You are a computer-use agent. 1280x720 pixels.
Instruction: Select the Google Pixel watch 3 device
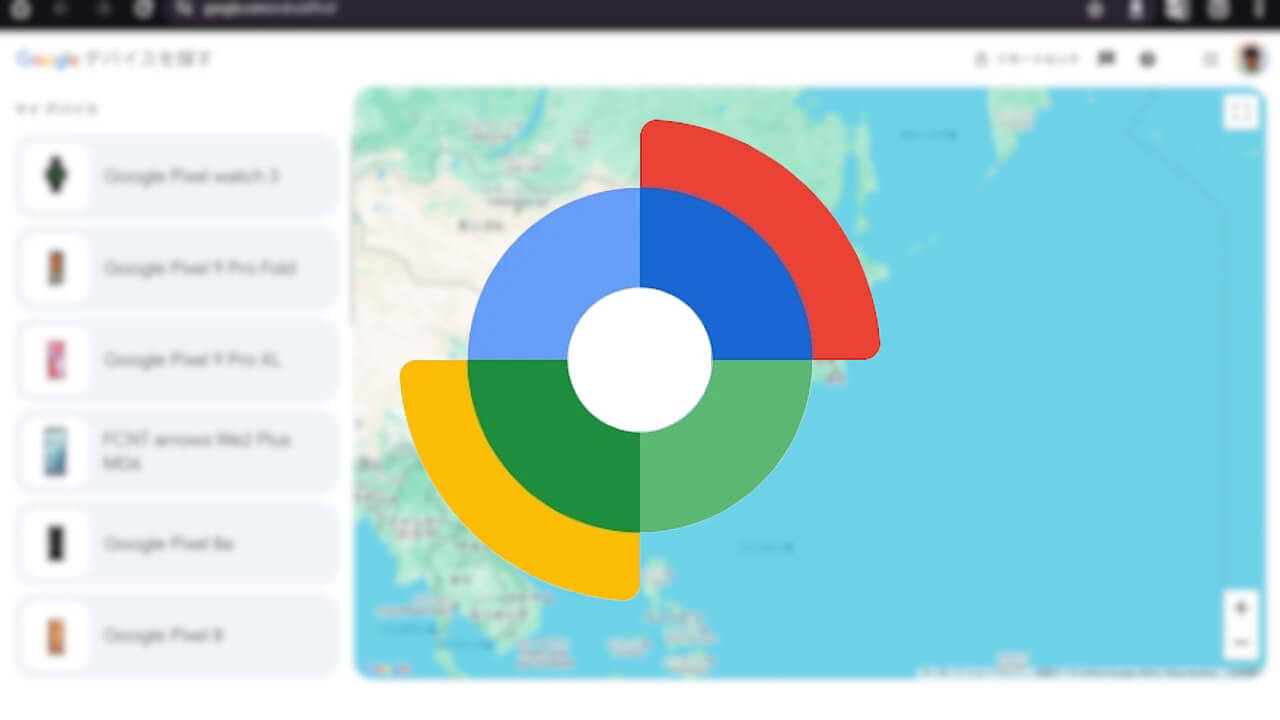click(x=177, y=176)
